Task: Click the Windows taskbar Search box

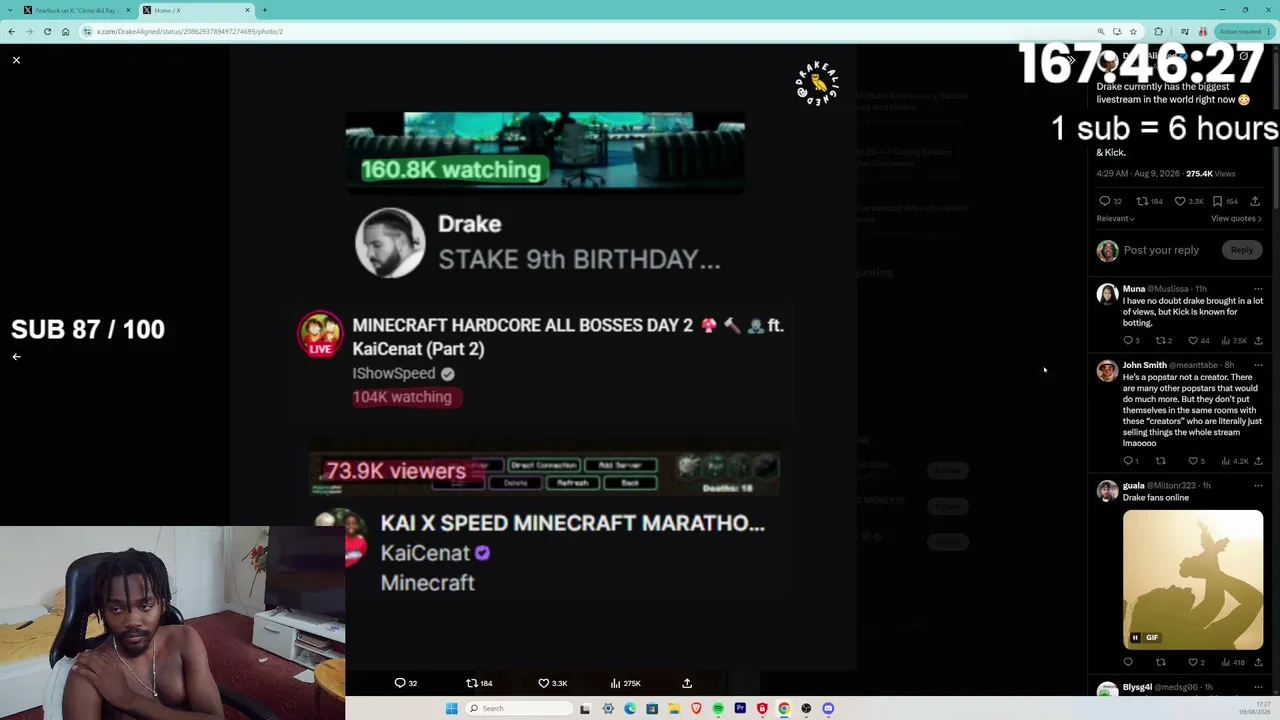Action: pos(519,708)
